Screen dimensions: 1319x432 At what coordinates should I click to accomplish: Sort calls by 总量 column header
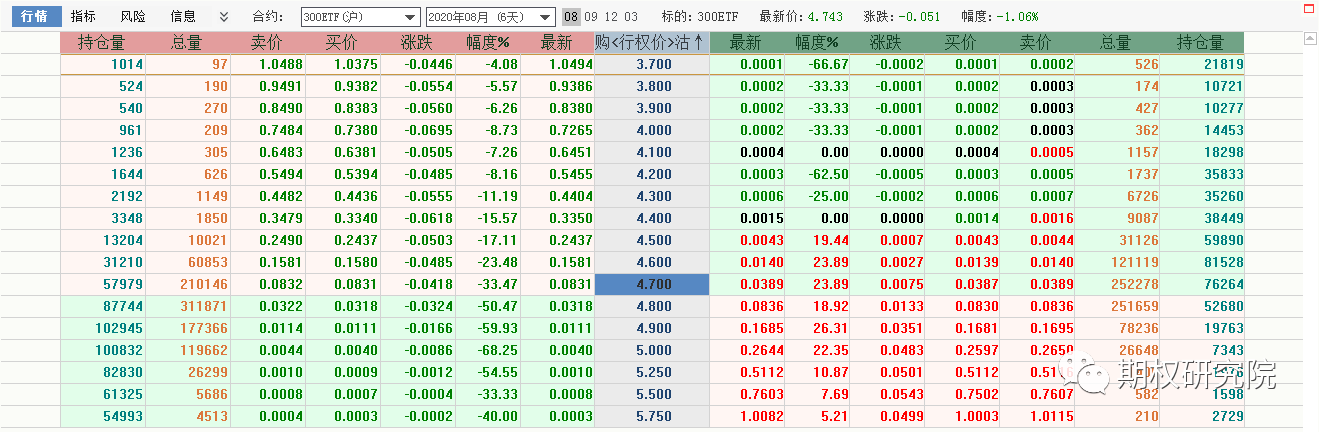(x=187, y=43)
